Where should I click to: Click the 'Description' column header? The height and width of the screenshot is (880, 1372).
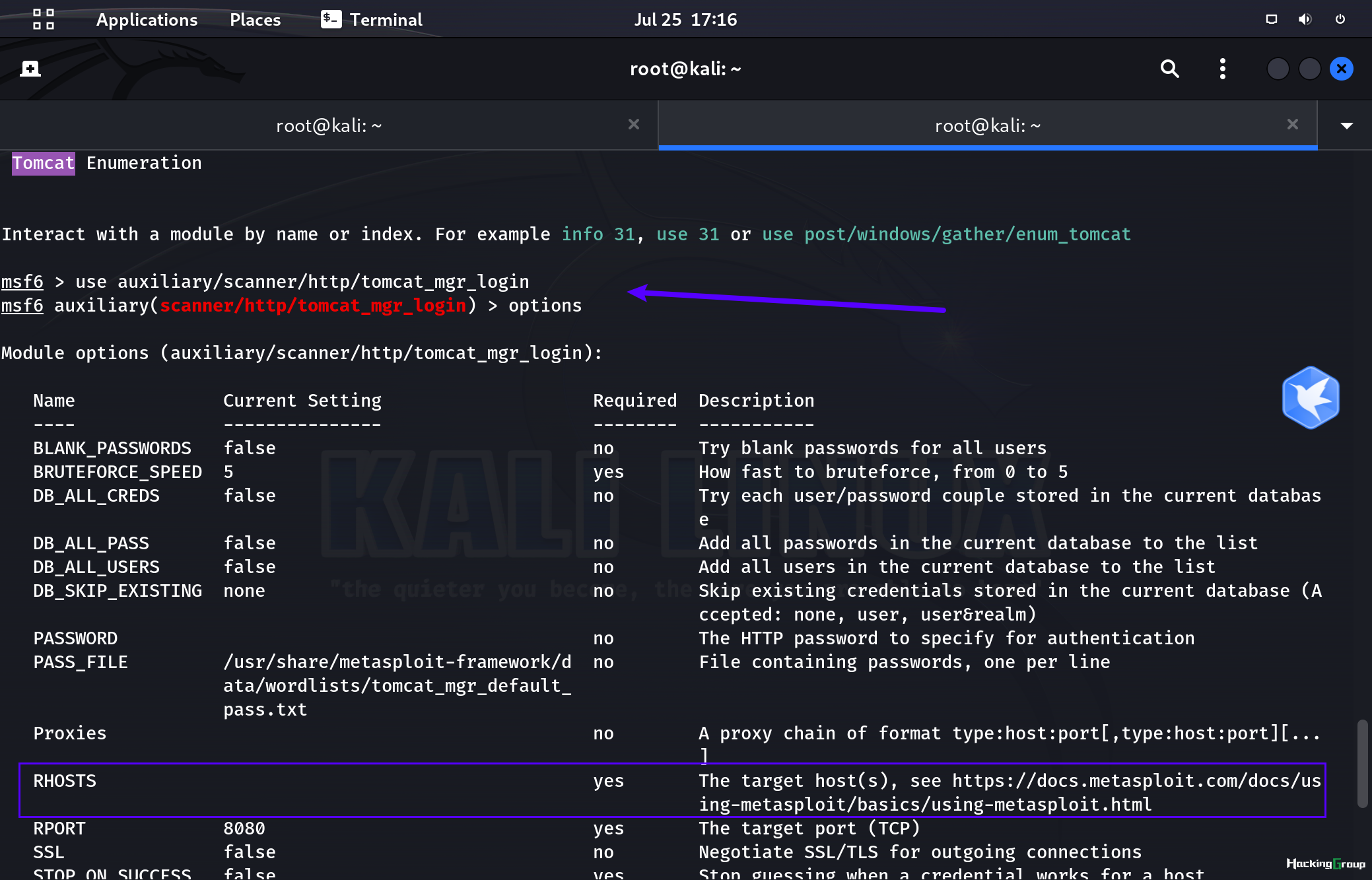coord(757,401)
